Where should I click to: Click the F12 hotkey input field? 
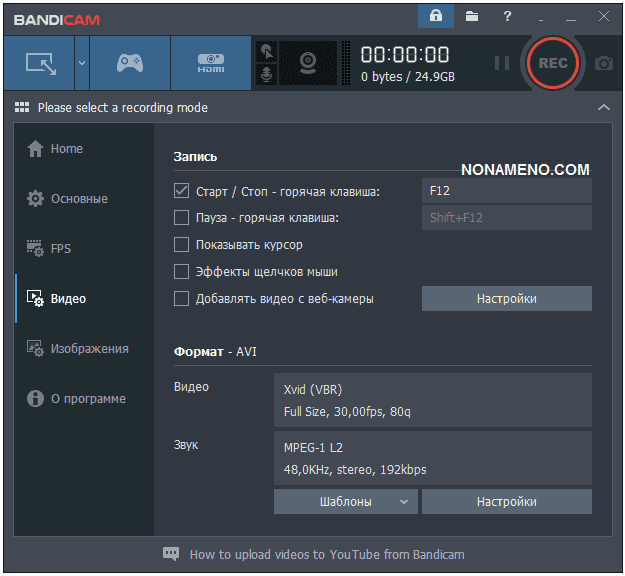[506, 191]
